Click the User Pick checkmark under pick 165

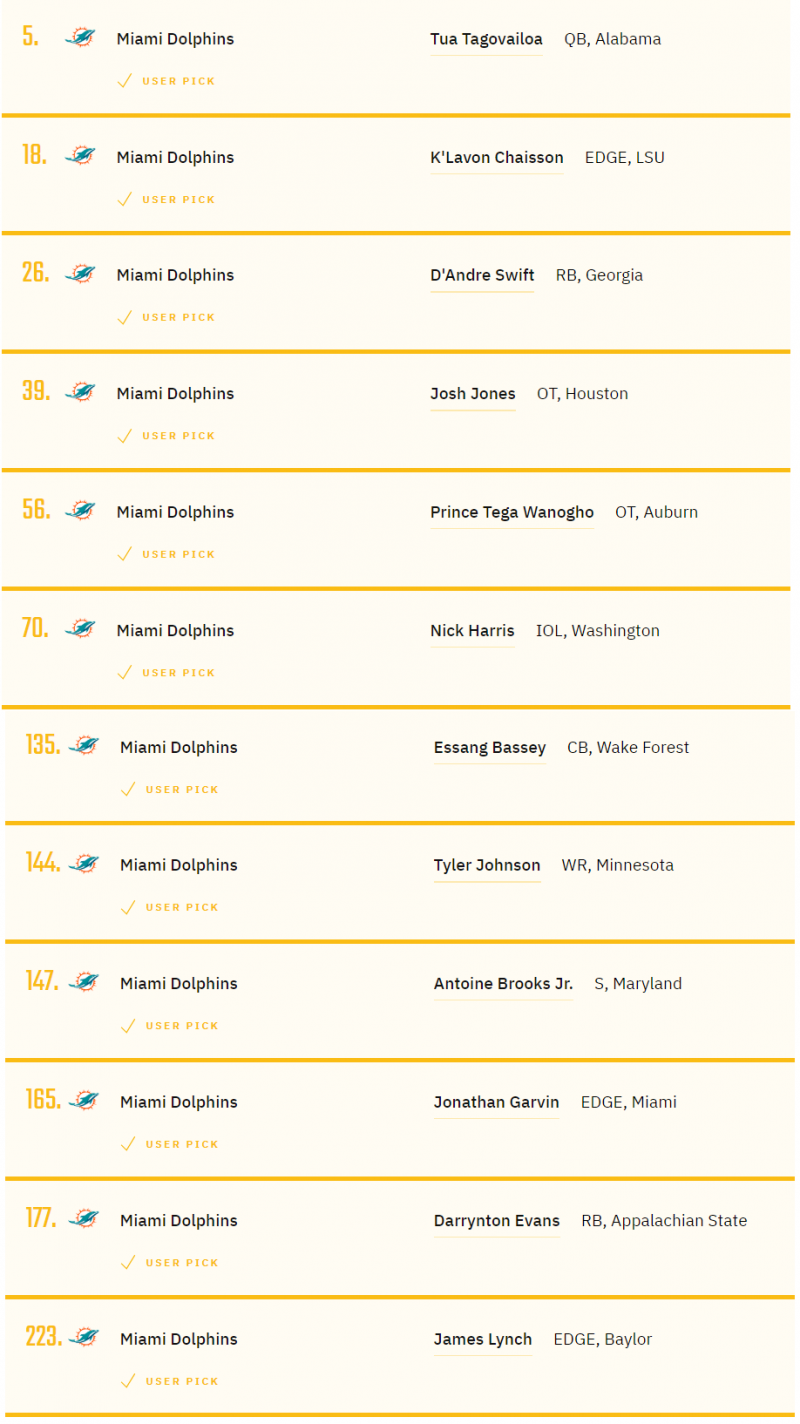point(128,1144)
